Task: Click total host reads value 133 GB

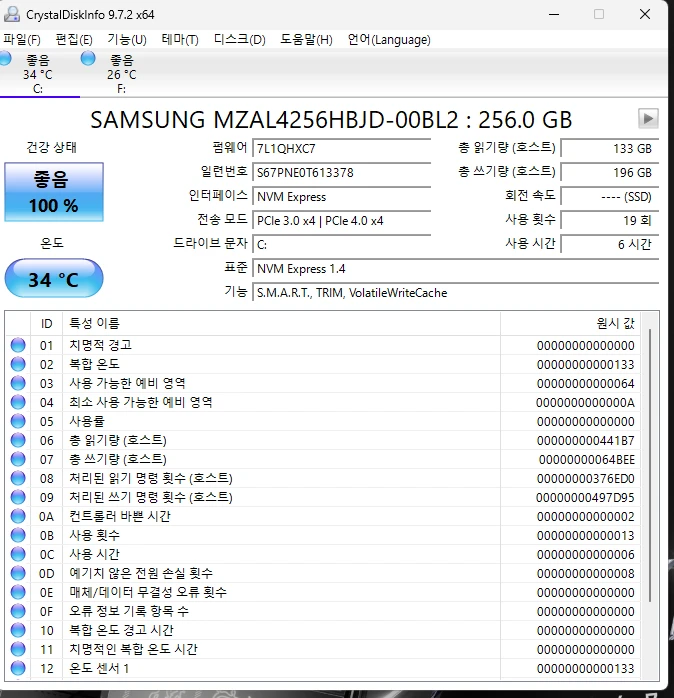Action: pyautogui.click(x=609, y=148)
